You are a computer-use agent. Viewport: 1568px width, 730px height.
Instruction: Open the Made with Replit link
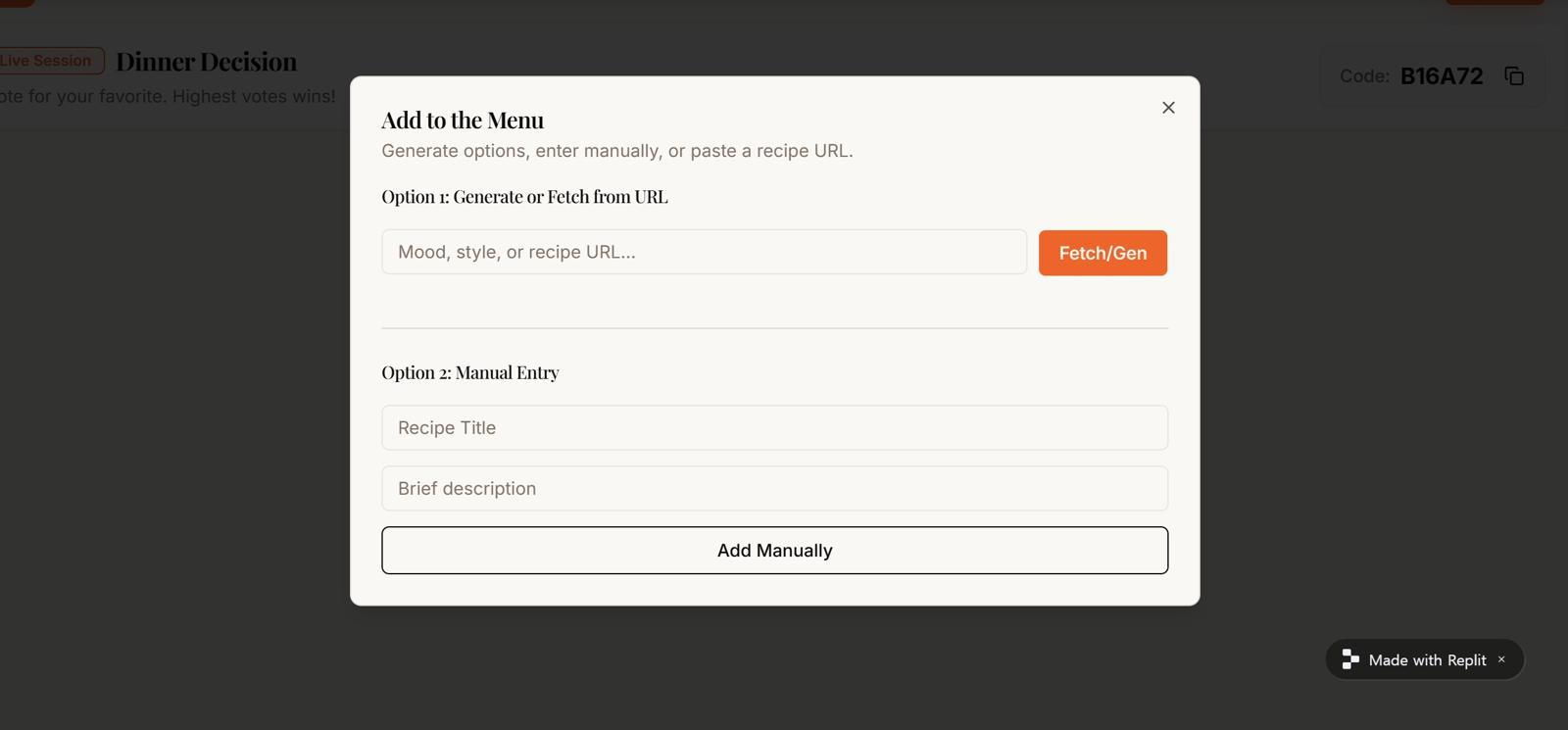(1427, 660)
